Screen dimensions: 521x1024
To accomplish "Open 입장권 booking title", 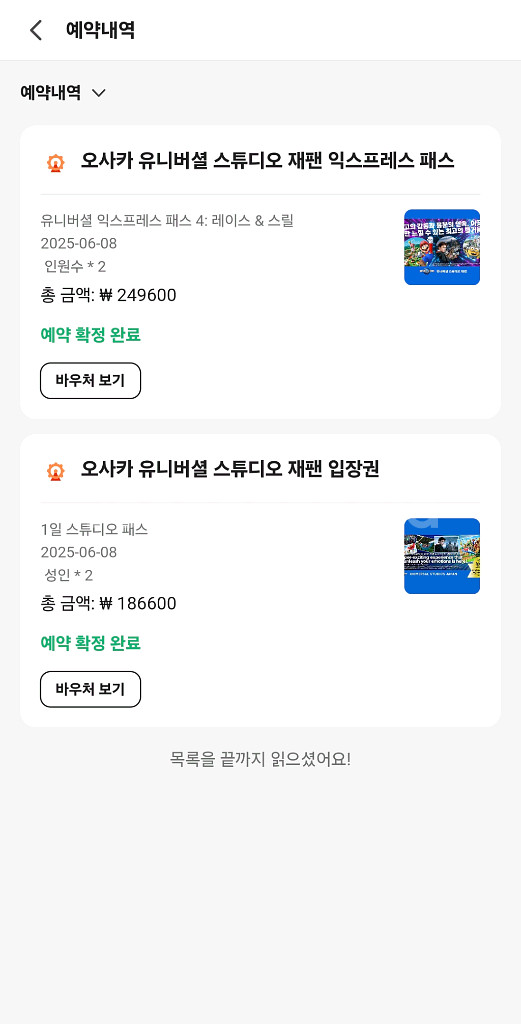I will point(230,469).
